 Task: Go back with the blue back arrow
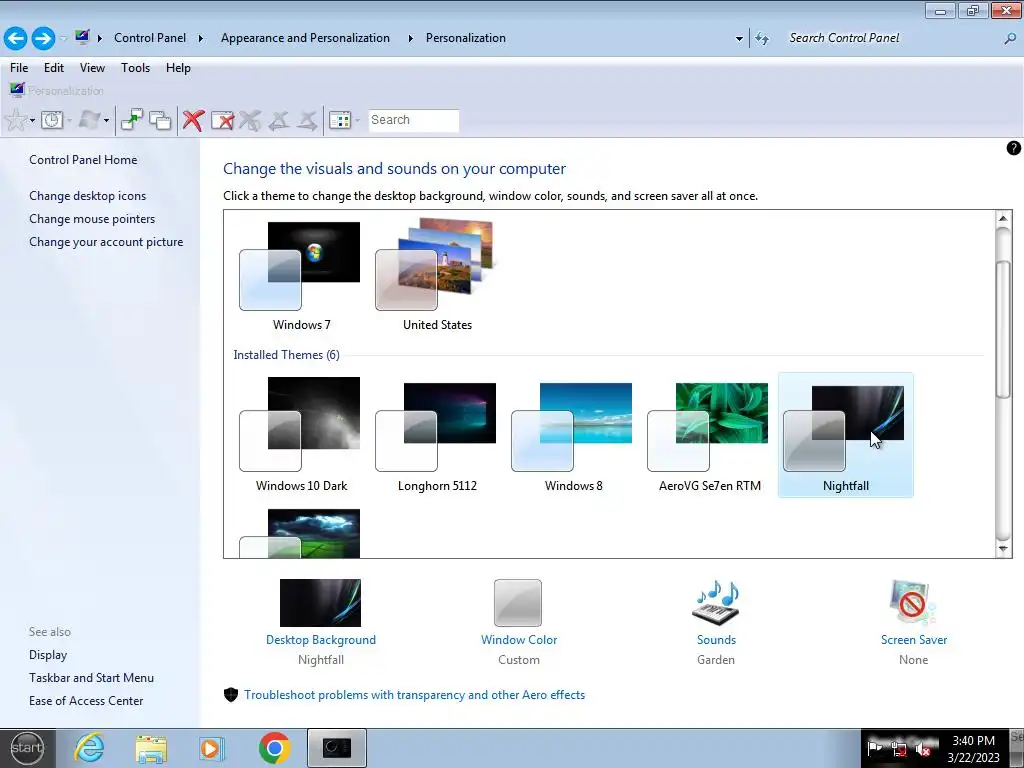pyautogui.click(x=16, y=38)
